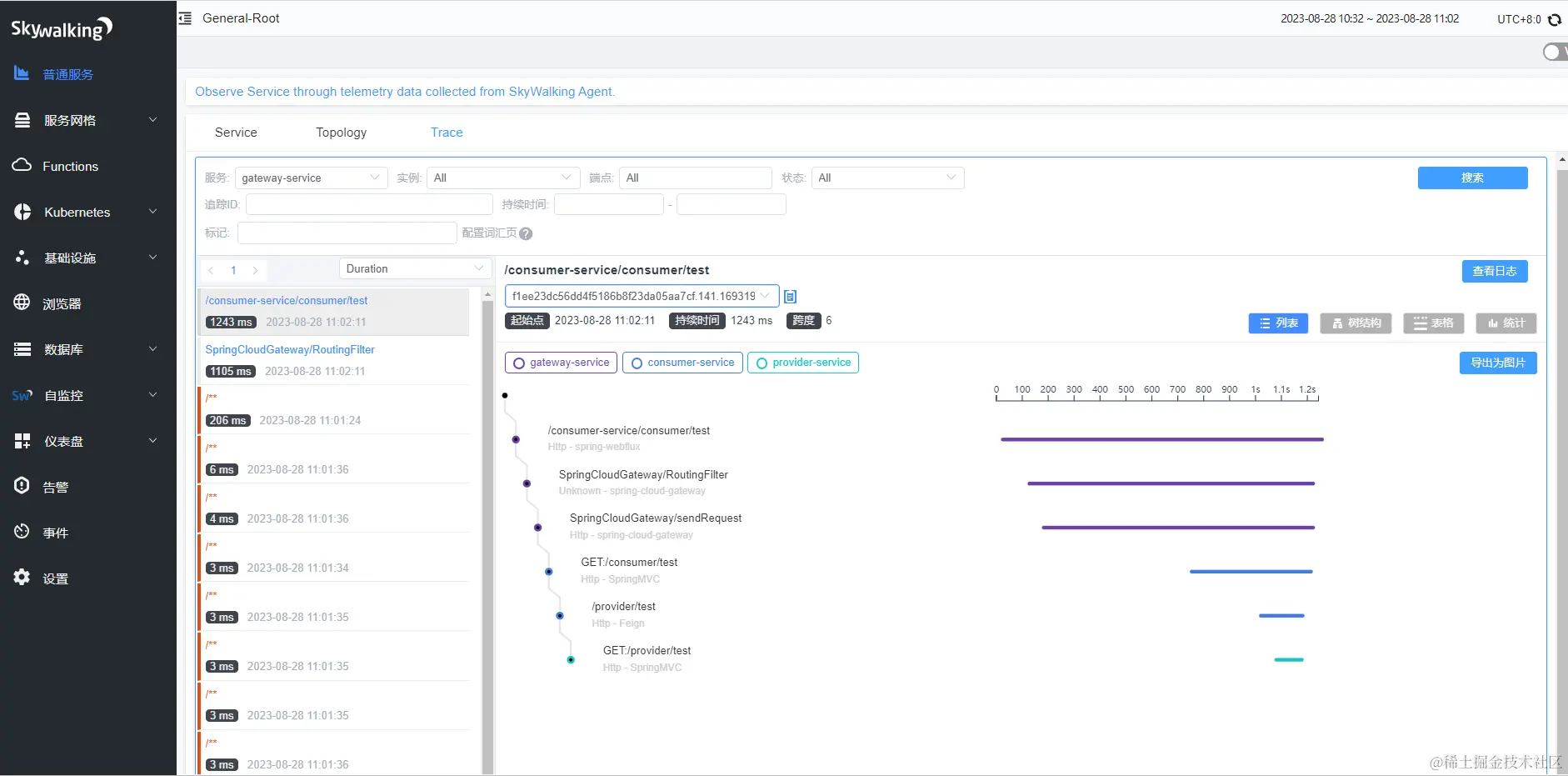
Task: Open 普通服务 chart icon in sidebar
Action: click(22, 73)
